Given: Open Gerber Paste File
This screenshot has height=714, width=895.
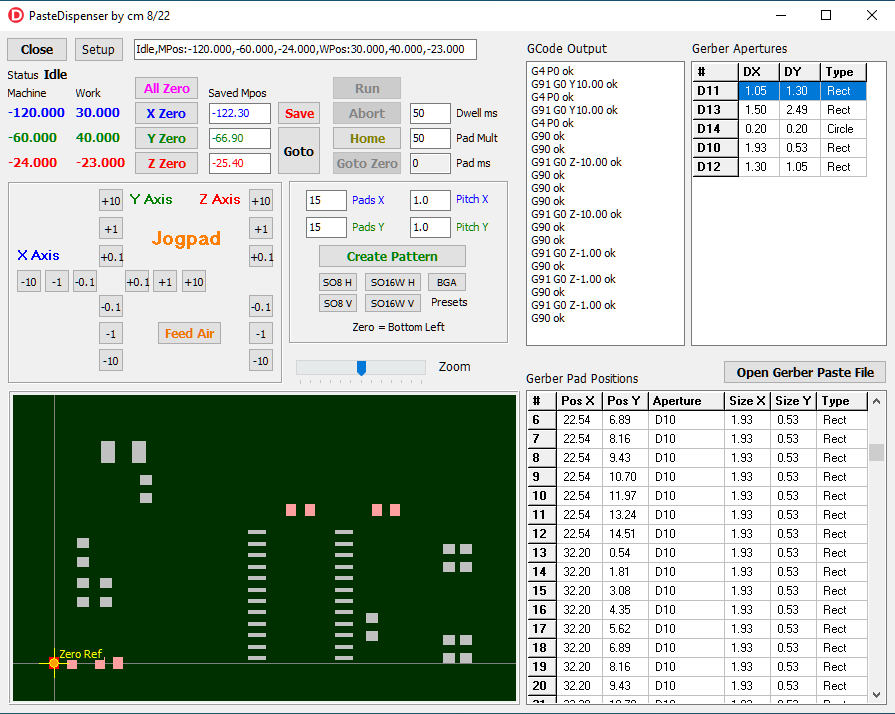Looking at the screenshot, I should click(x=805, y=372).
